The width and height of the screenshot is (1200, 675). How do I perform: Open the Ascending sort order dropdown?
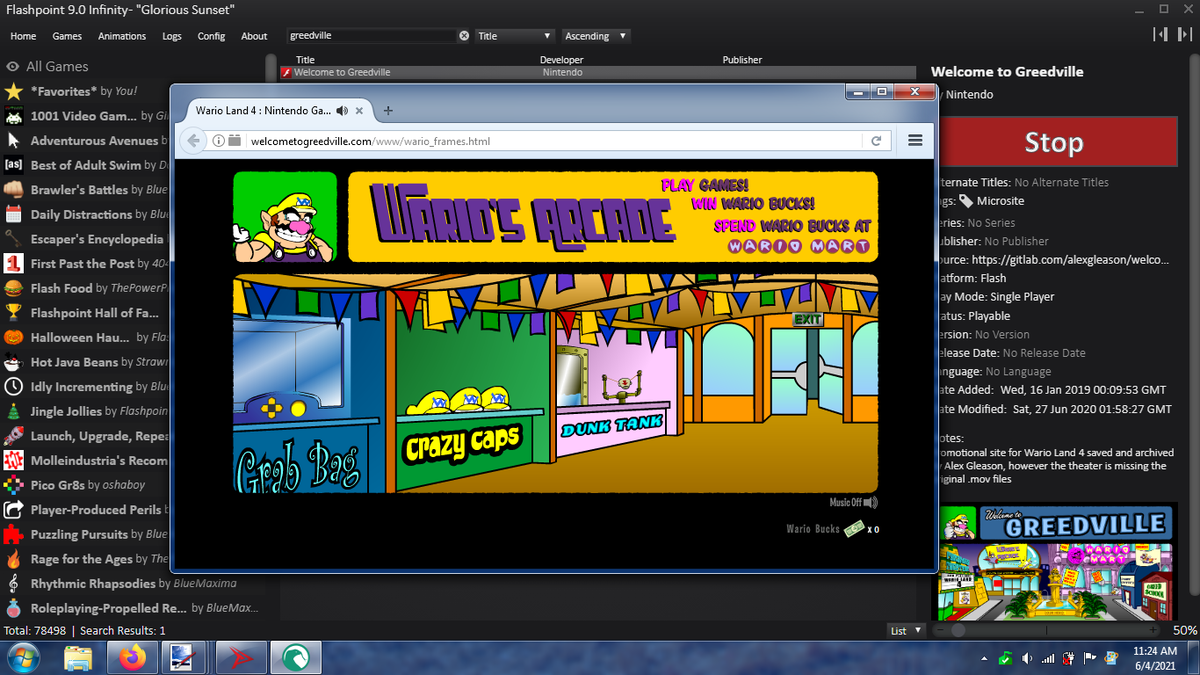(x=595, y=35)
